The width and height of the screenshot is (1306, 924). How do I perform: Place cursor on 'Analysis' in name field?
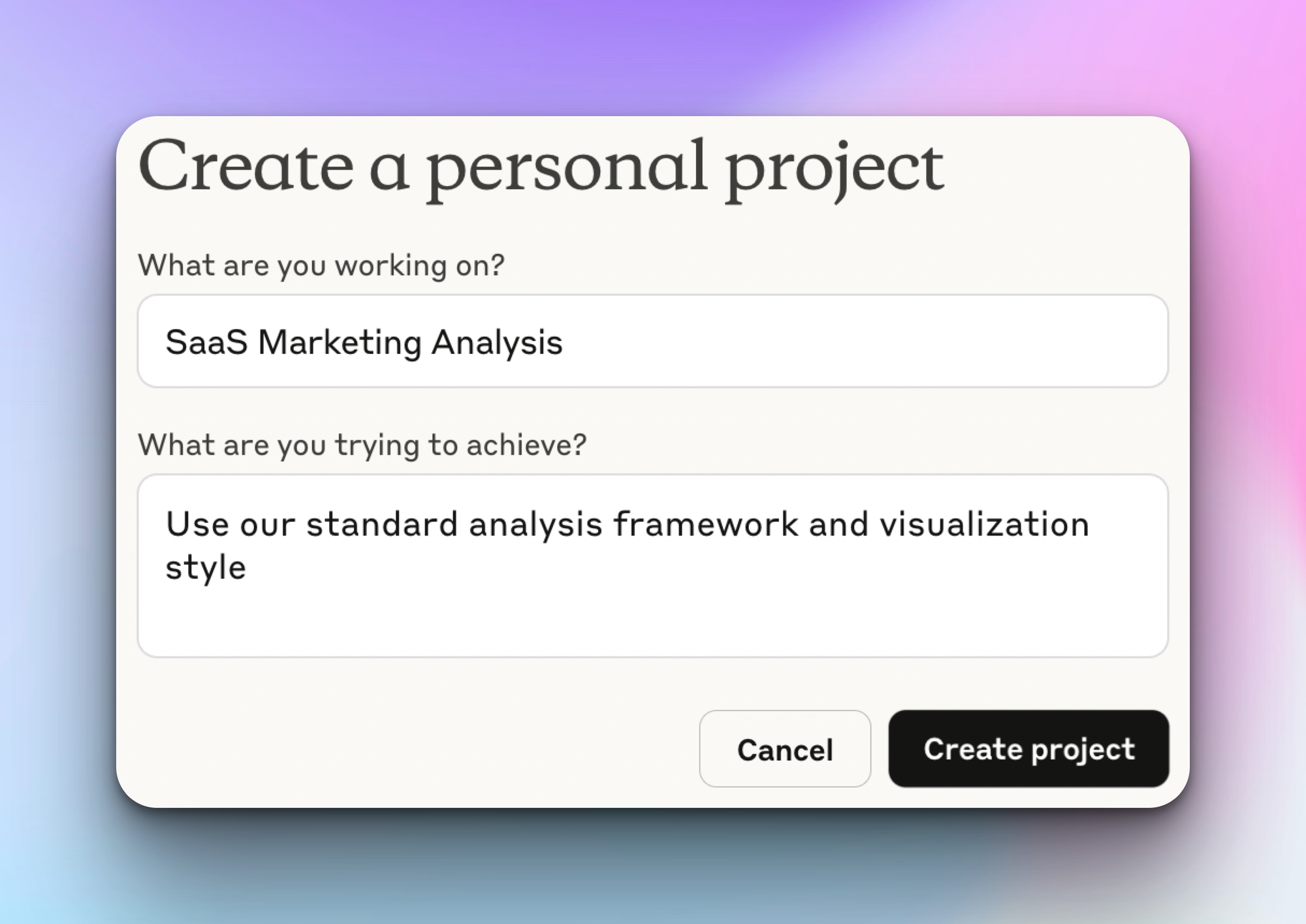coord(496,342)
